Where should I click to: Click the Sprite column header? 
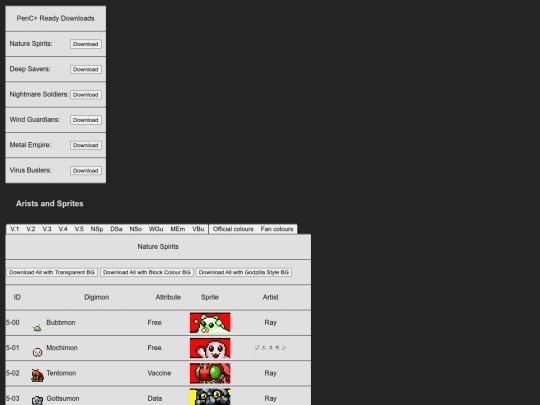(210, 297)
